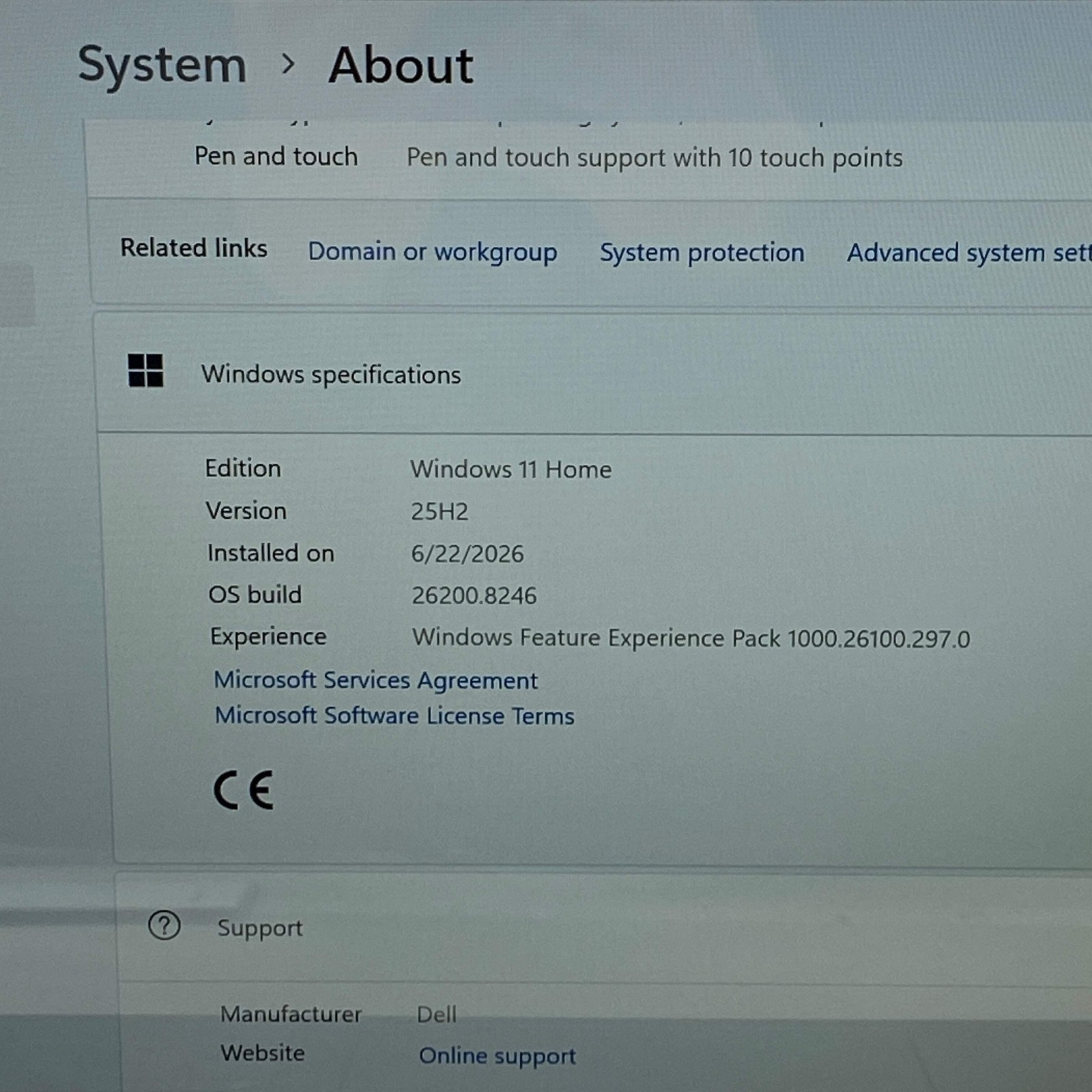Collapse the Windows specifications section header
The image size is (1092, 1092).
coord(594,373)
